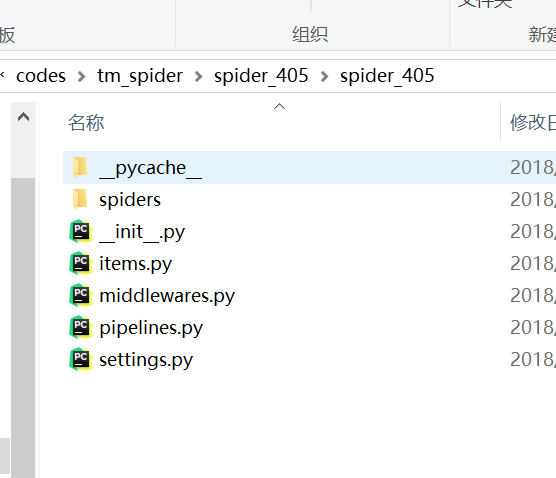
Task: Select the settings.py file name
Action: pos(146,360)
